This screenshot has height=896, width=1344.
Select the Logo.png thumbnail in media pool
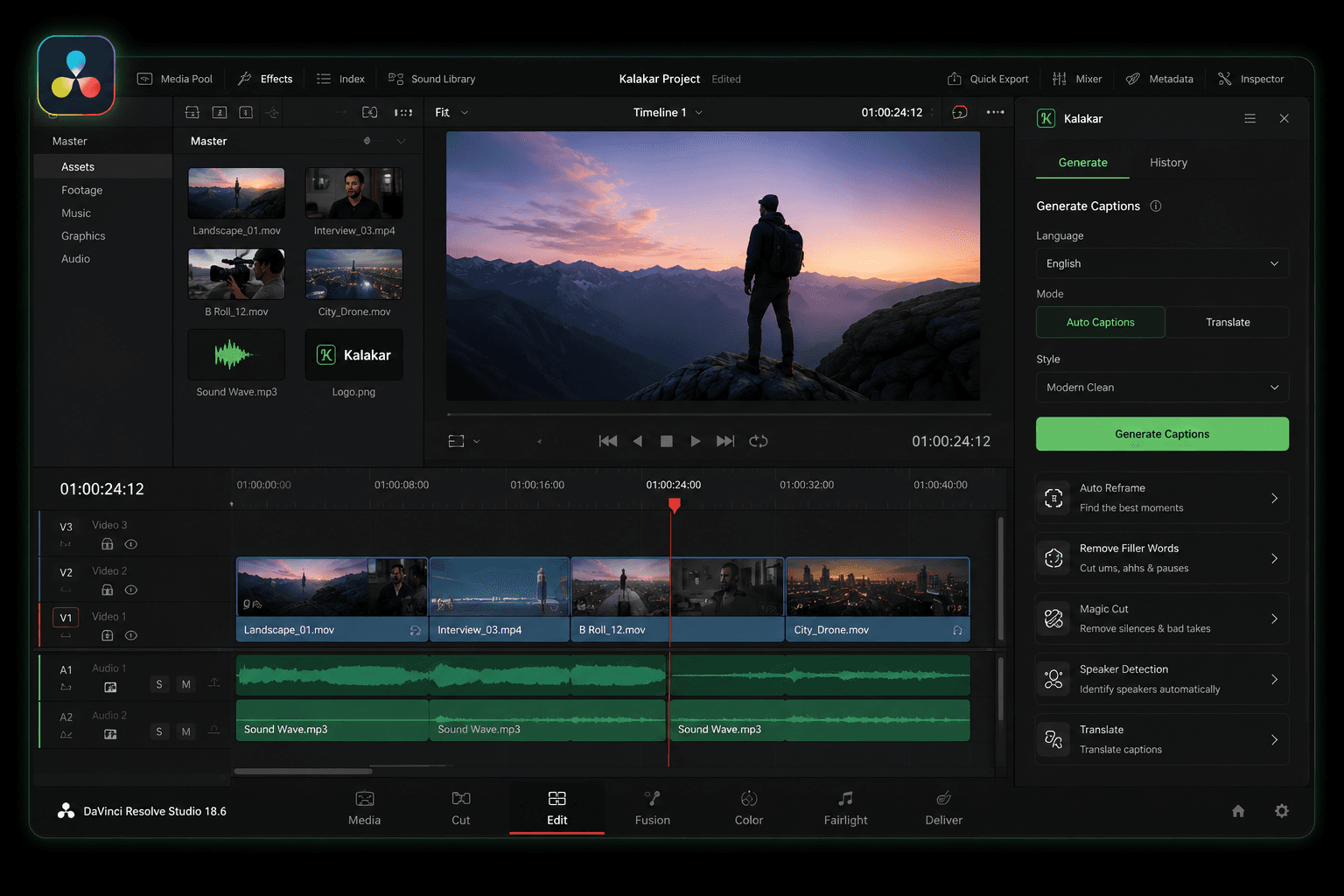tap(354, 355)
